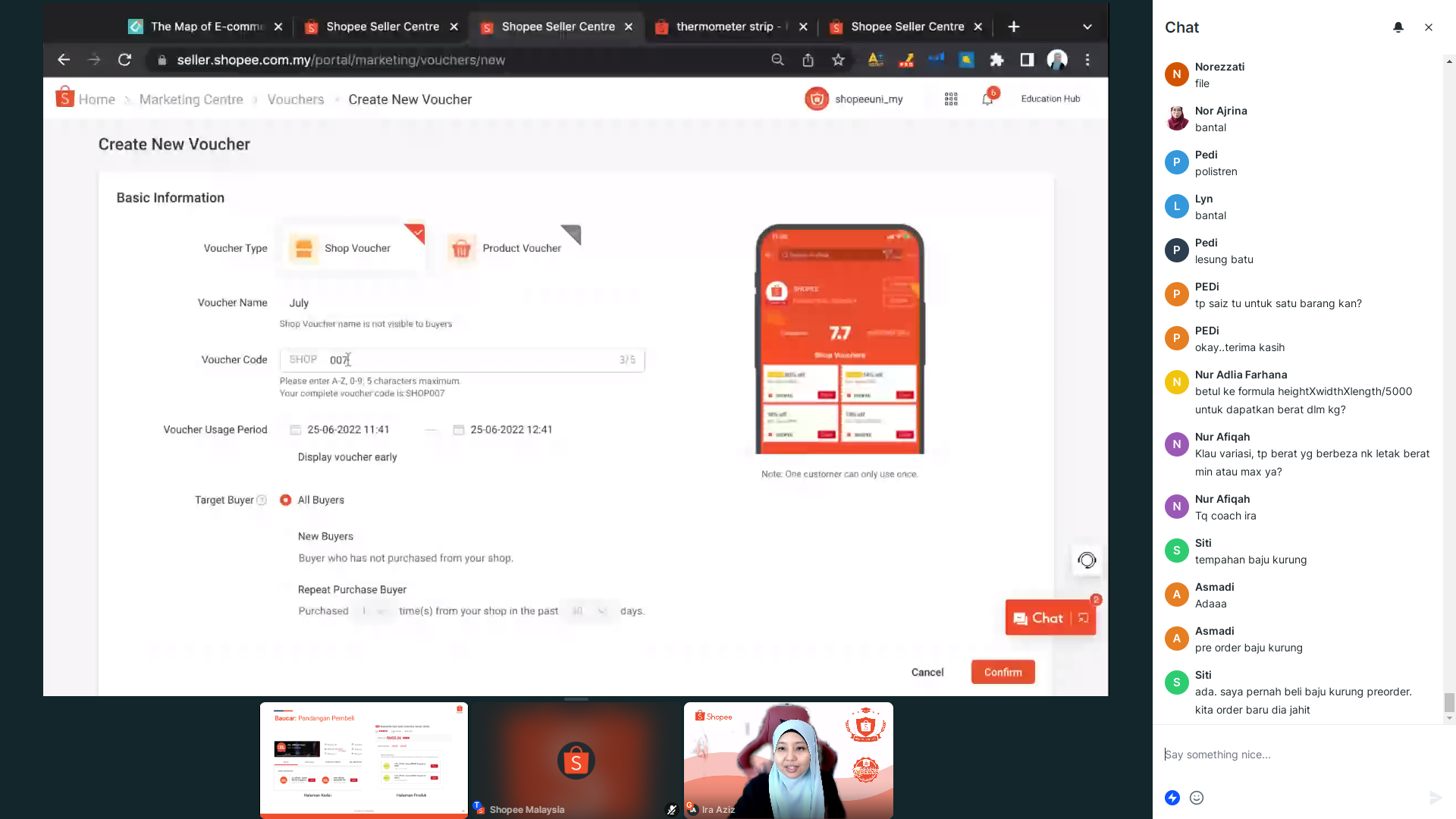Expand the tab search chevron
Image resolution: width=1456 pixels, height=819 pixels.
pos(1087,27)
